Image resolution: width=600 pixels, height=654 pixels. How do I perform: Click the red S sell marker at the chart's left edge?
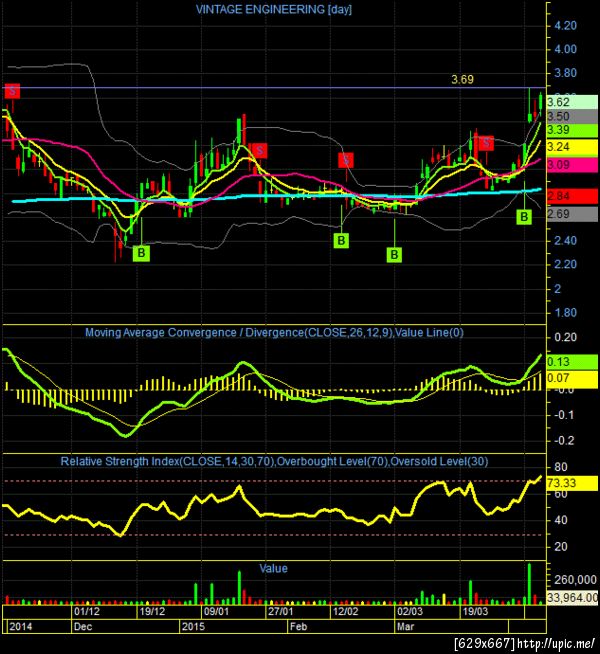[12, 91]
